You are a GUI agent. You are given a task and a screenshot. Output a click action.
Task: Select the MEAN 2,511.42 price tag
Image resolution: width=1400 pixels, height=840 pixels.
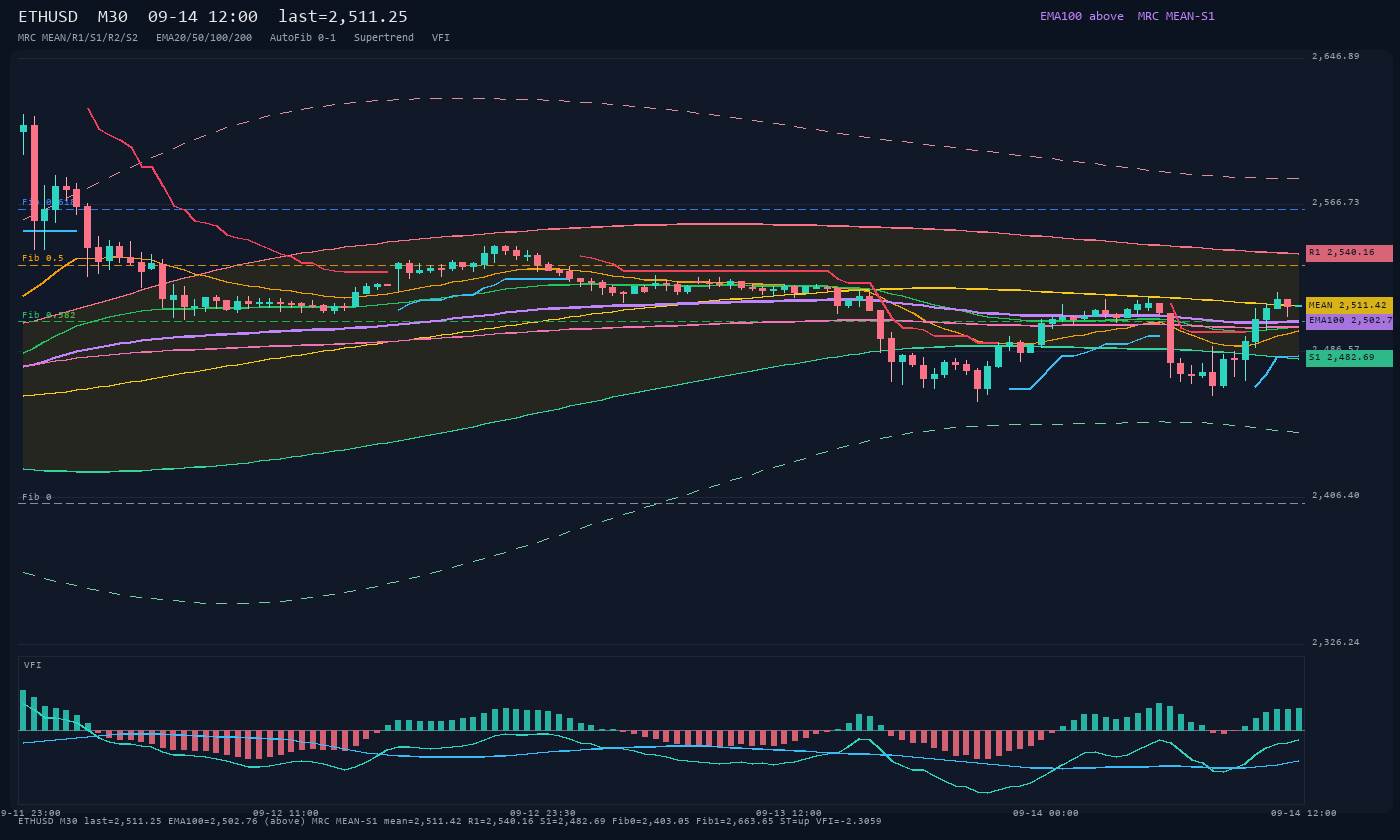(1349, 305)
